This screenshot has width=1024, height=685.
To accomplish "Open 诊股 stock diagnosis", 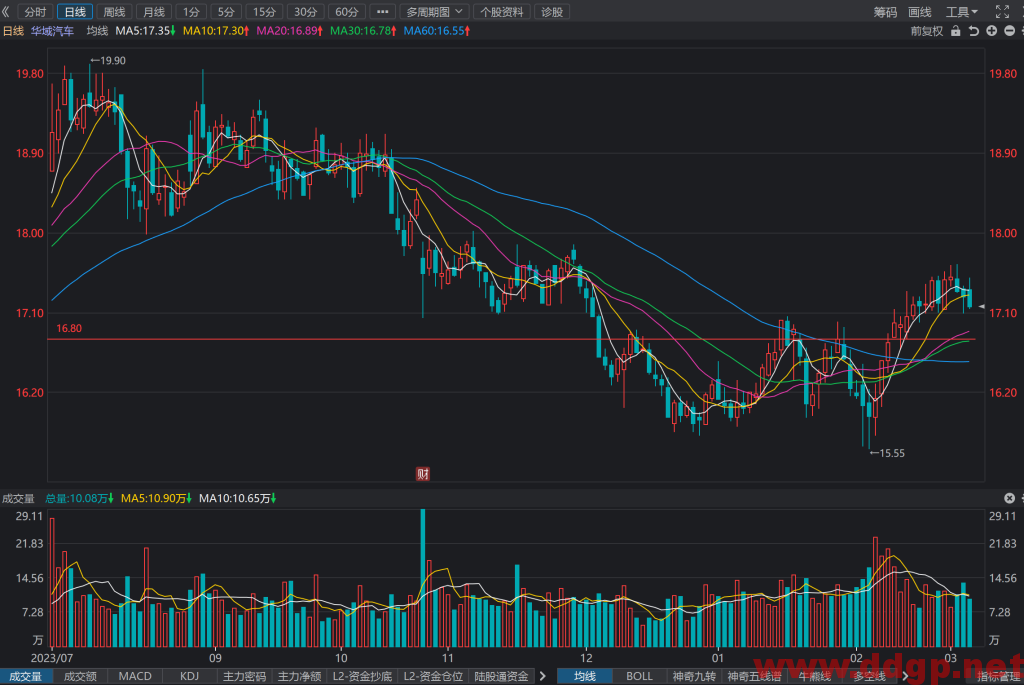I will pos(552,12).
